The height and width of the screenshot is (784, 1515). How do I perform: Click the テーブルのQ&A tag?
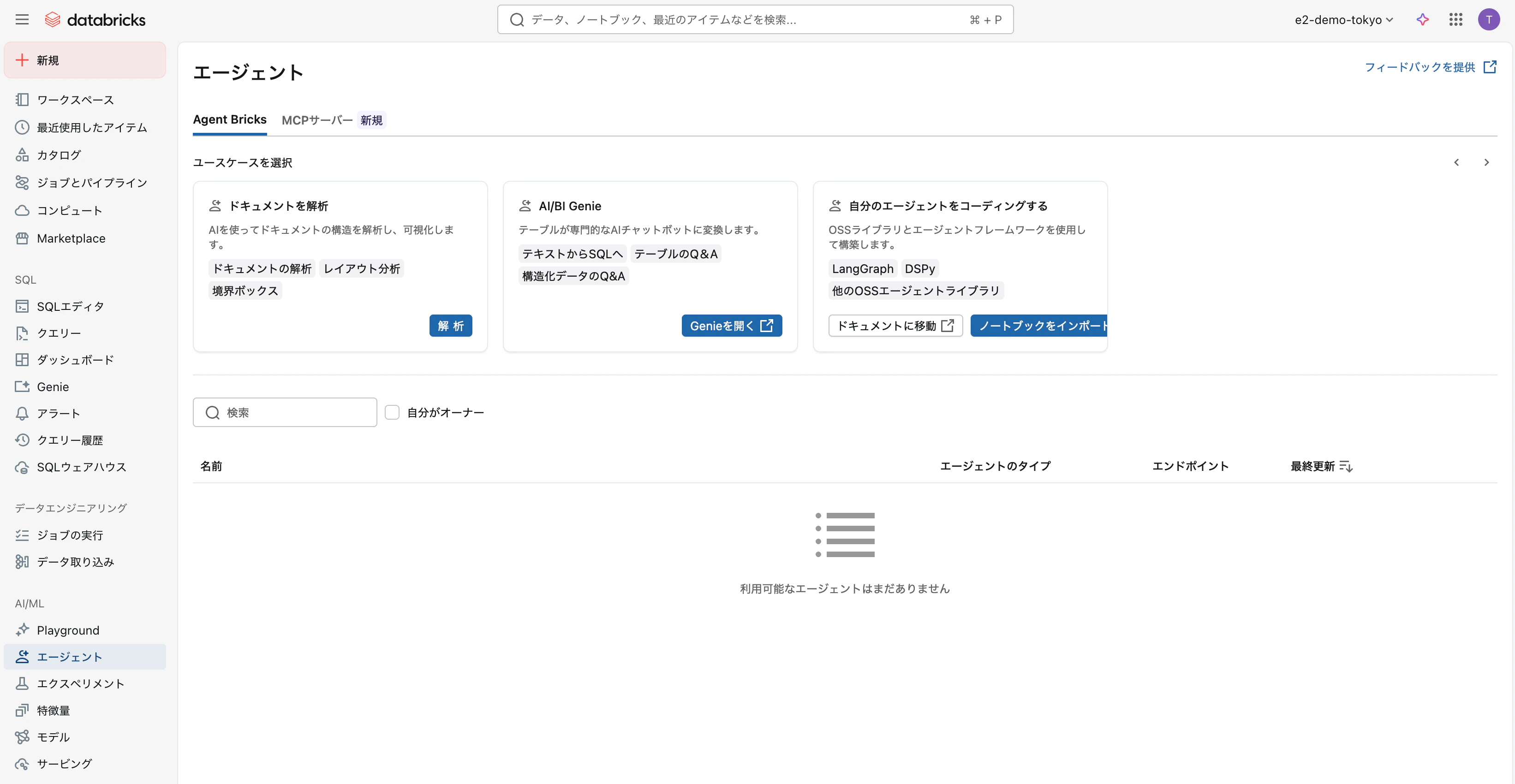(676, 254)
